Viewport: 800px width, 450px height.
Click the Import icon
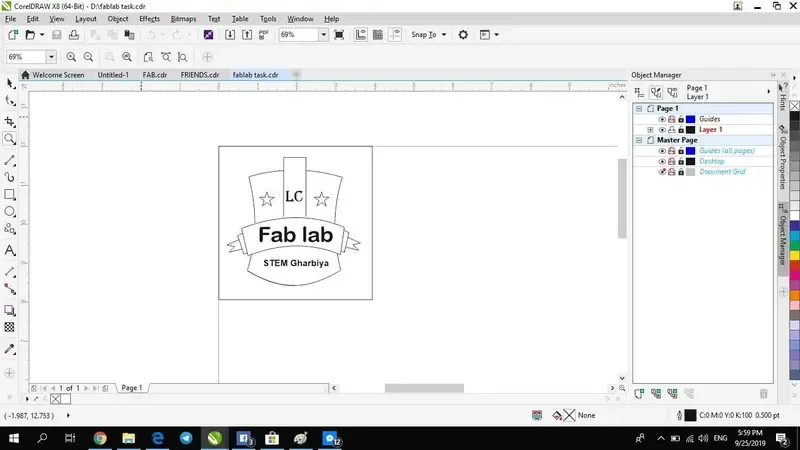230,35
